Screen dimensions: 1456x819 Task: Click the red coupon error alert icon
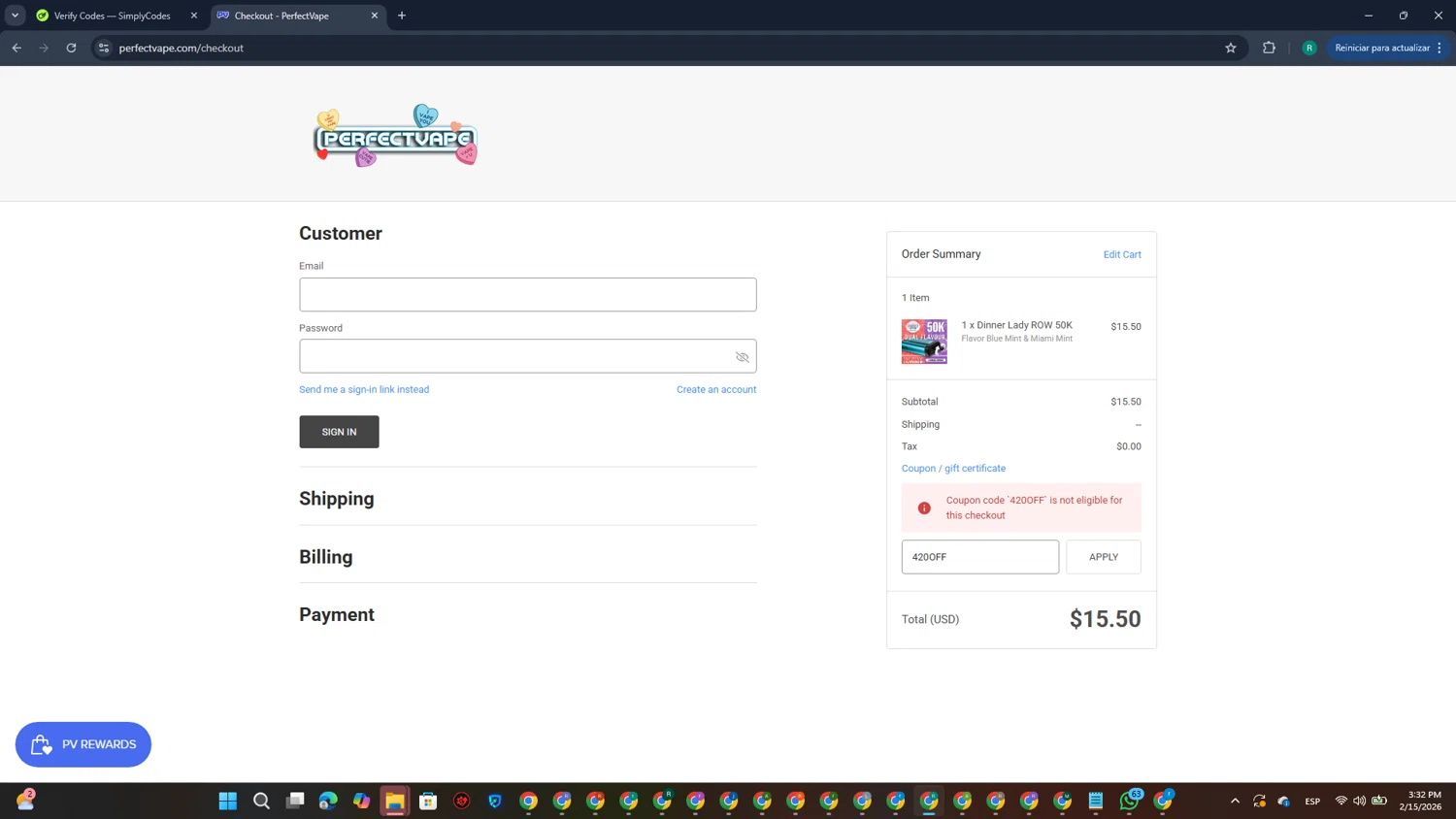924,508
